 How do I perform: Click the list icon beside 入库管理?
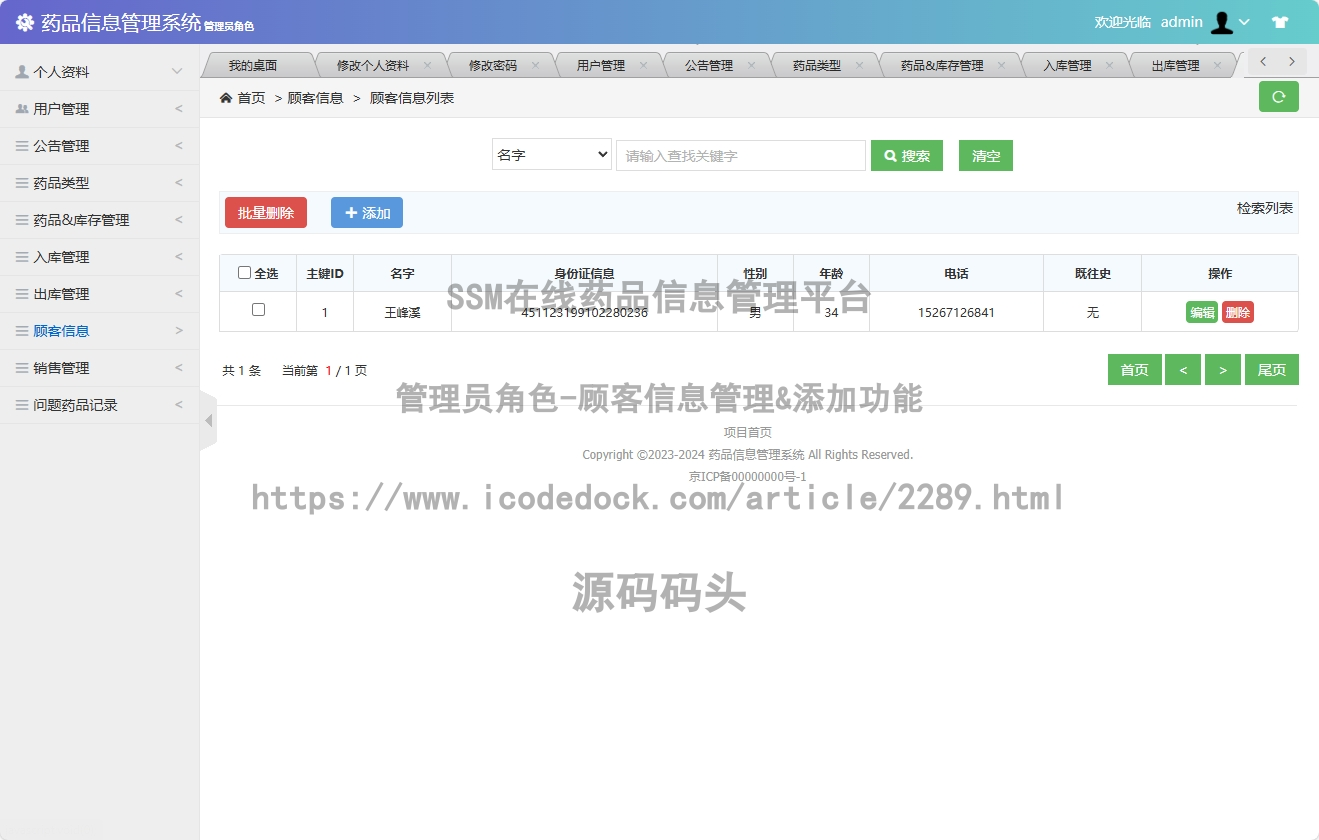(x=22, y=257)
